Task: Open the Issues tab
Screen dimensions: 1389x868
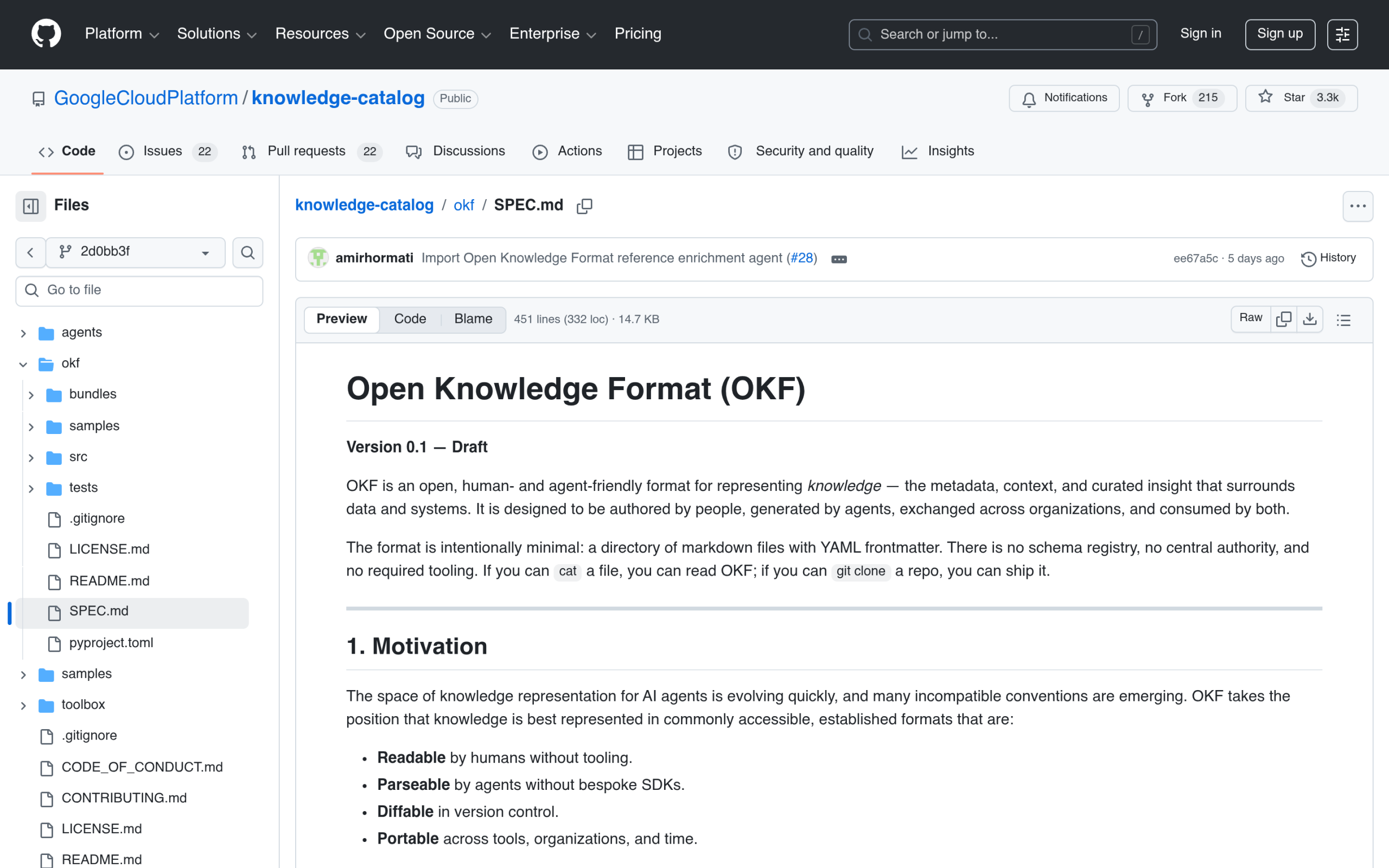Action: [x=167, y=151]
